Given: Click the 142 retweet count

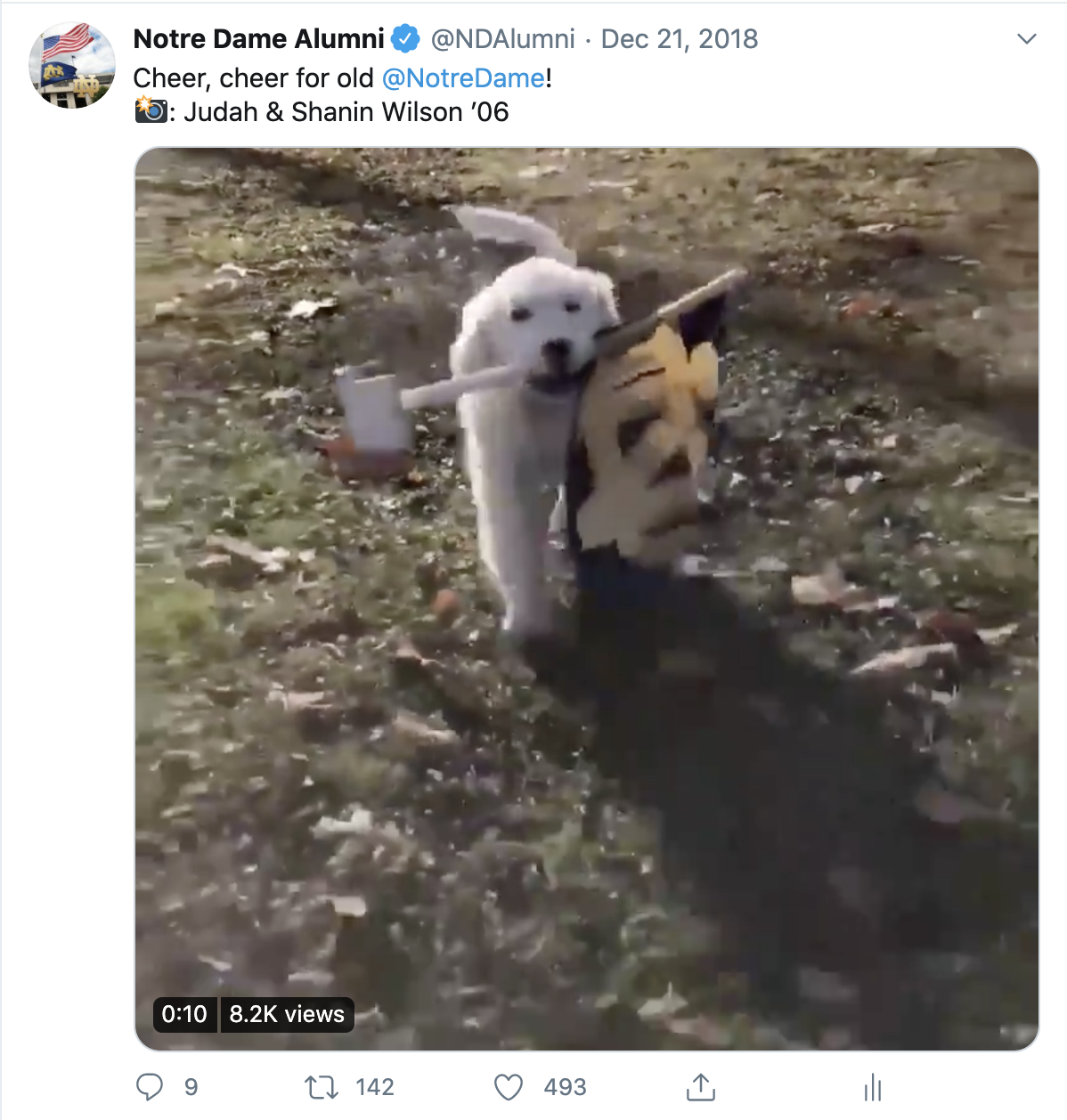Looking at the screenshot, I should pyautogui.click(x=375, y=1087).
